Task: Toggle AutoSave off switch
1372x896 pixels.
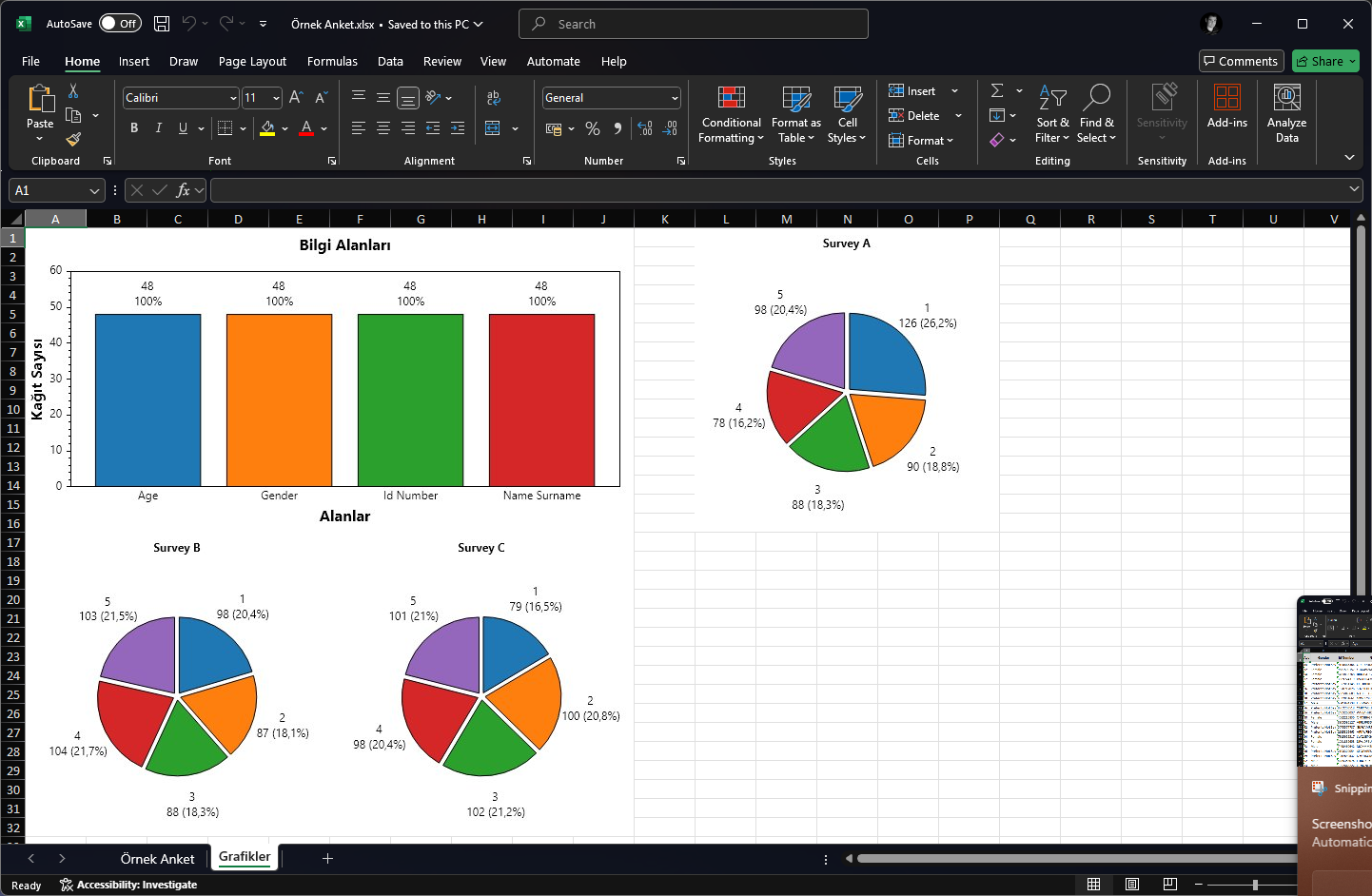Action: tap(120, 23)
